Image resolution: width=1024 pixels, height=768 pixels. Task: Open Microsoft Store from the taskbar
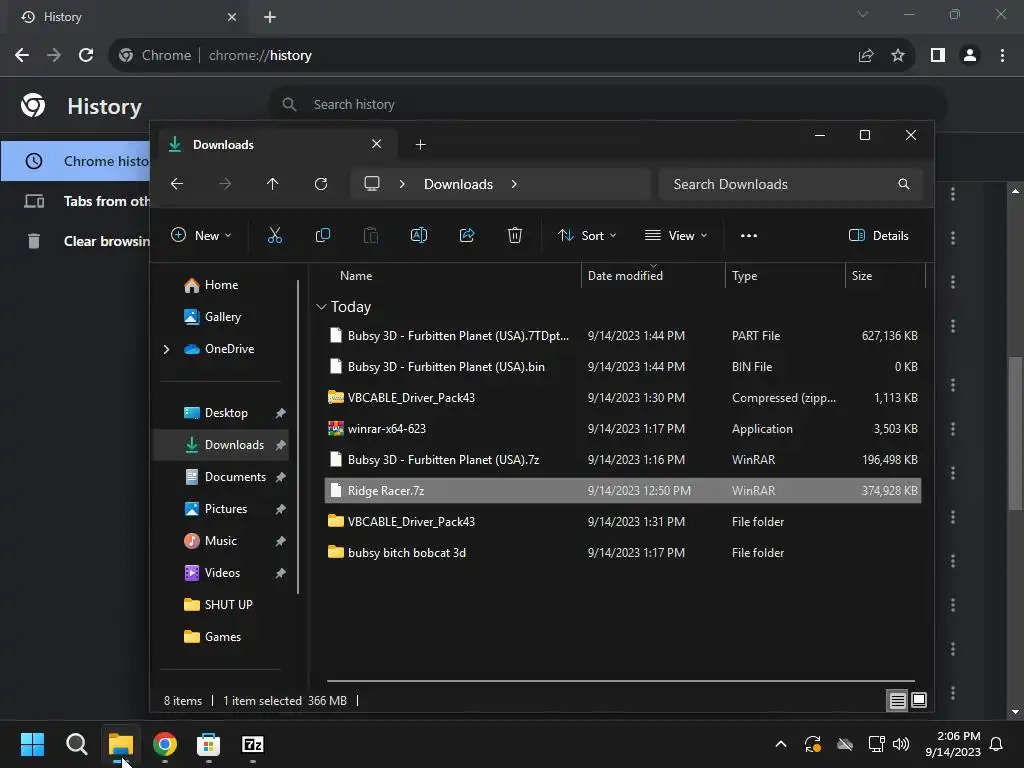pos(208,744)
